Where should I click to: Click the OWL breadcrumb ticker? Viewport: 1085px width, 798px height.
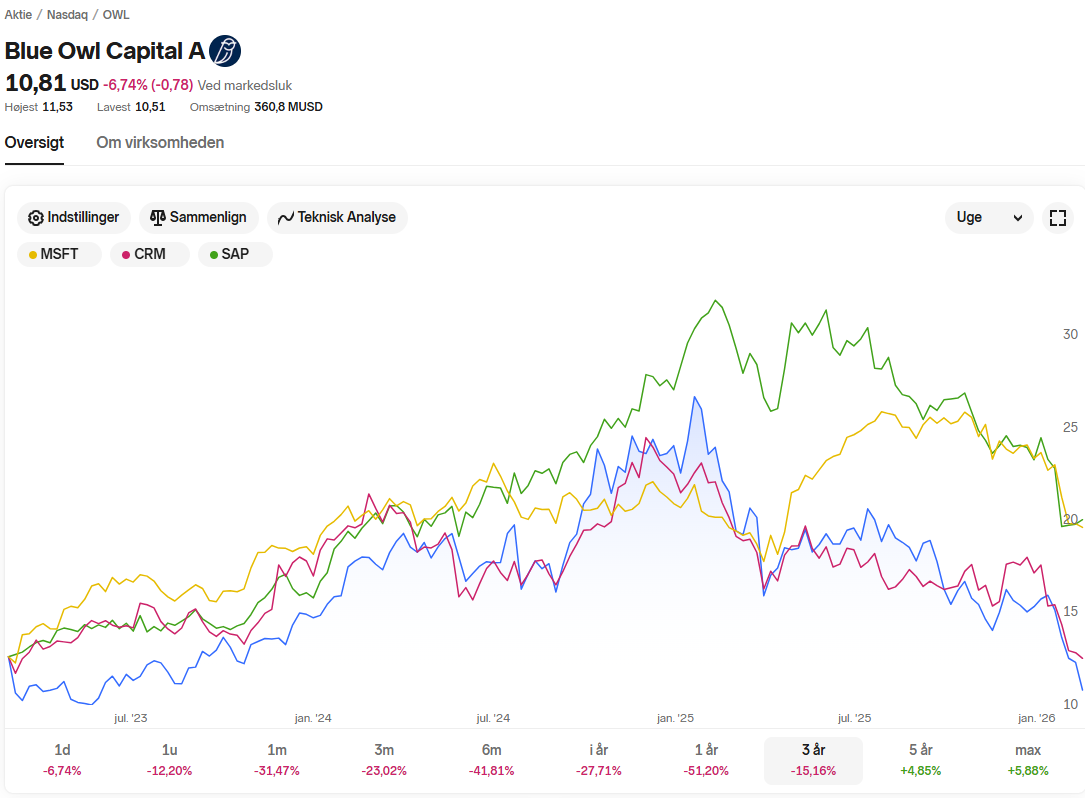[x=116, y=15]
